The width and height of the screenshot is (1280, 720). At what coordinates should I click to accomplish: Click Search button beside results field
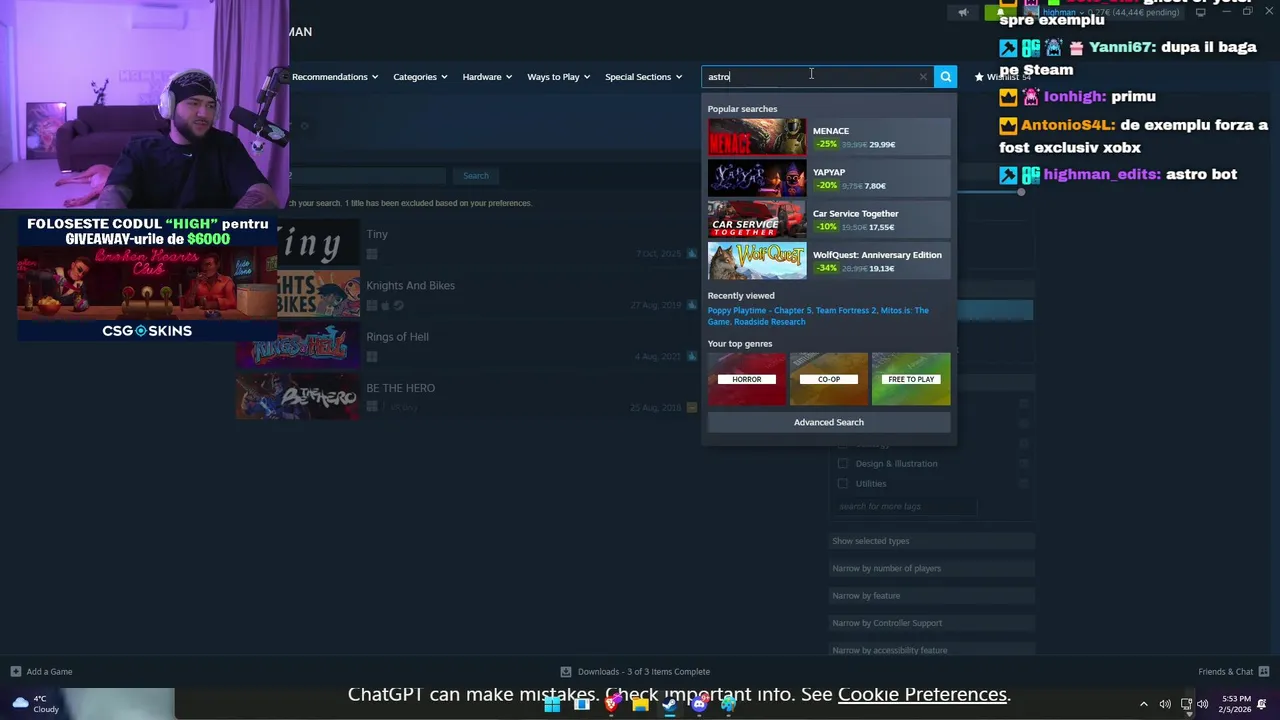[476, 176]
